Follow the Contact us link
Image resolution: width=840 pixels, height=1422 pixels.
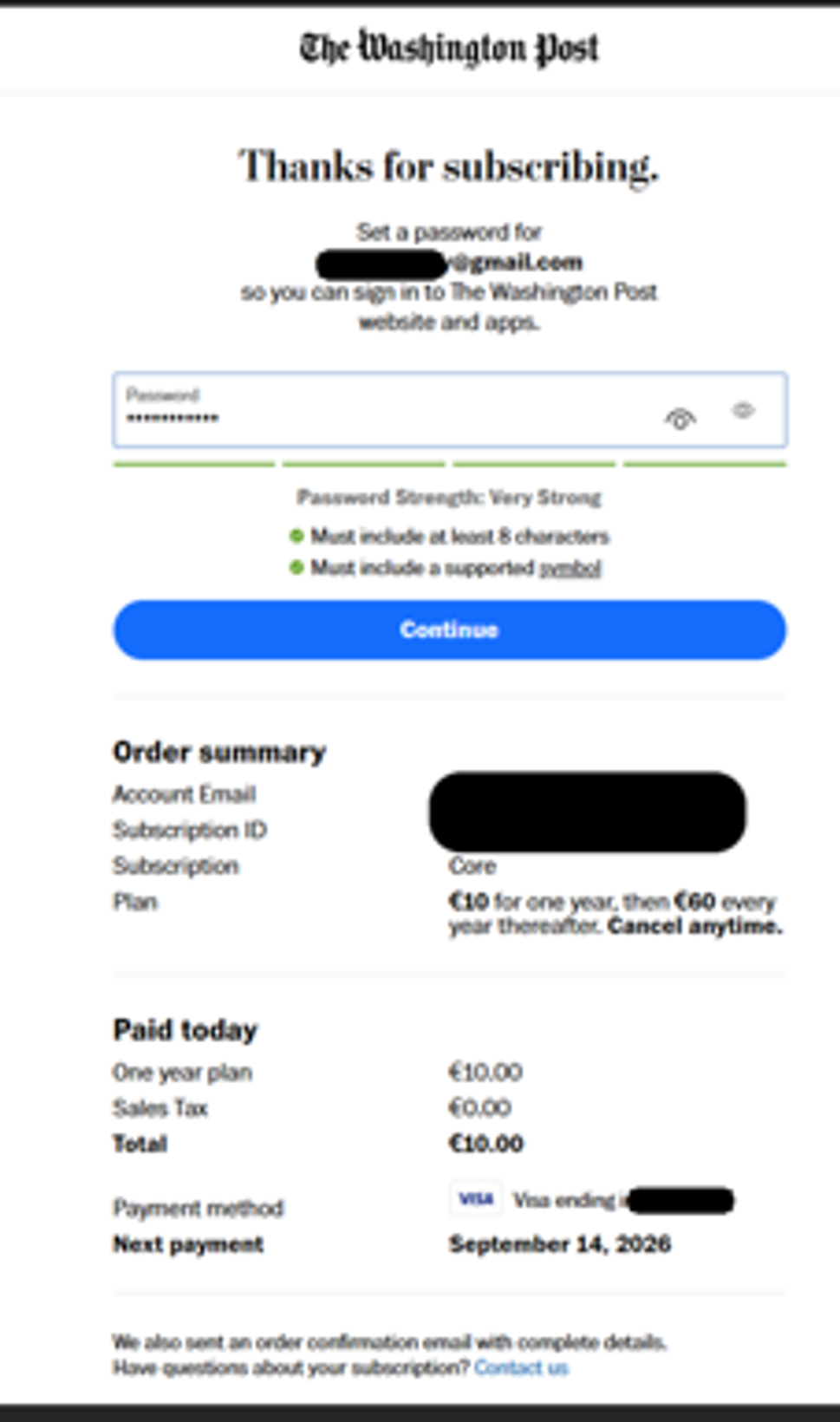[x=521, y=1368]
